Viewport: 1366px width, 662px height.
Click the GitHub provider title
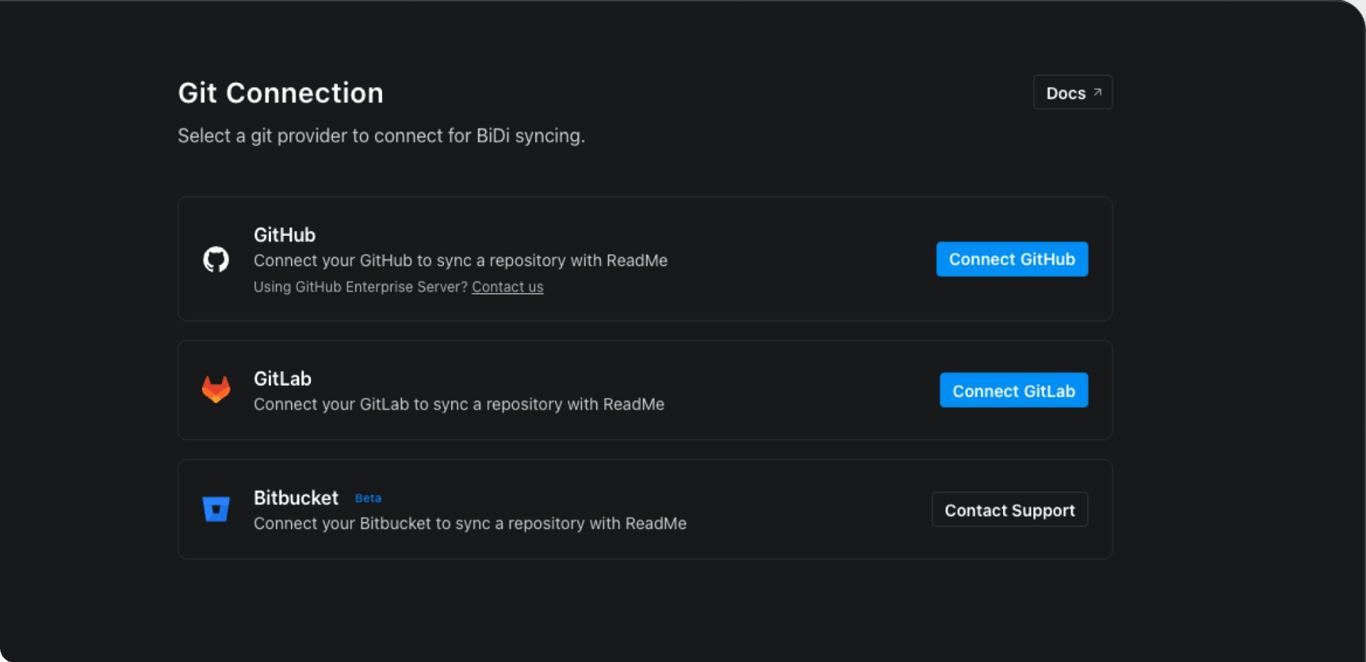coord(285,235)
